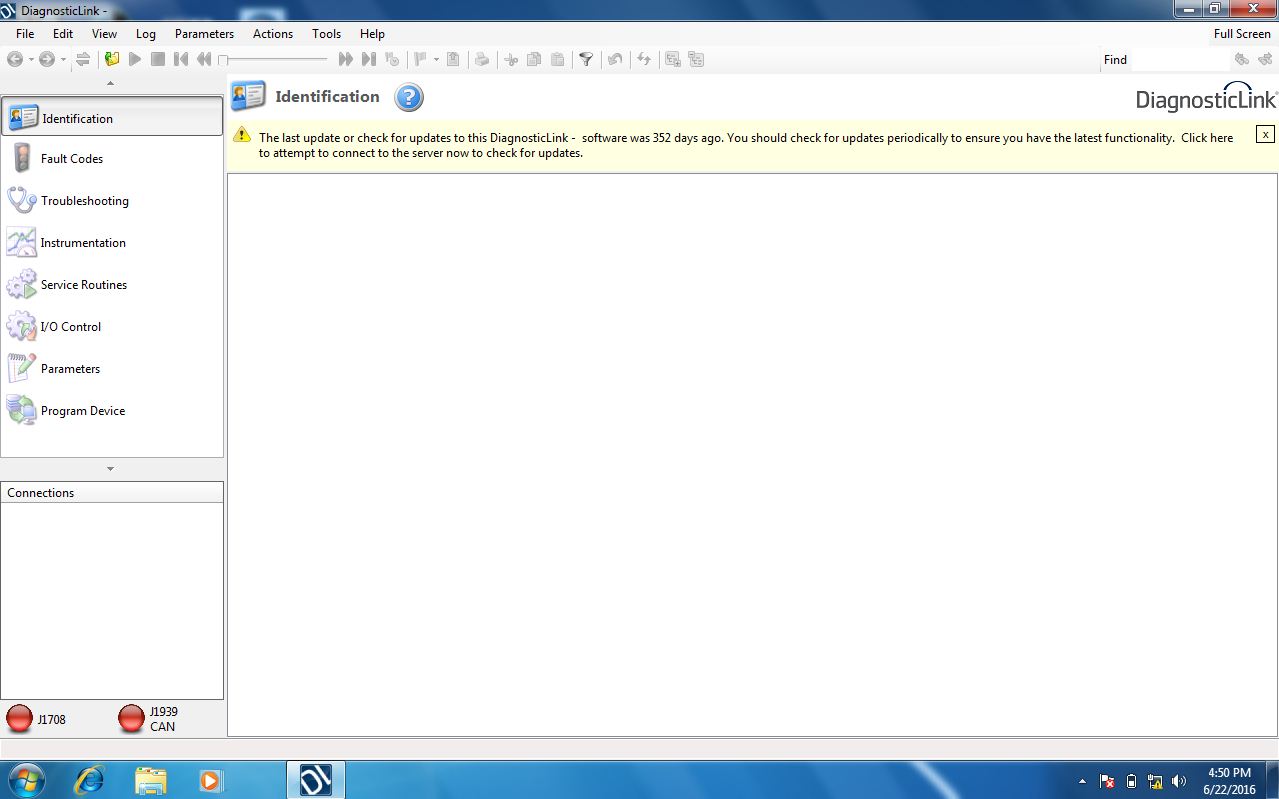Select Service Routines in the sidebar
Viewport: 1279px width, 799px height.
[x=112, y=285]
